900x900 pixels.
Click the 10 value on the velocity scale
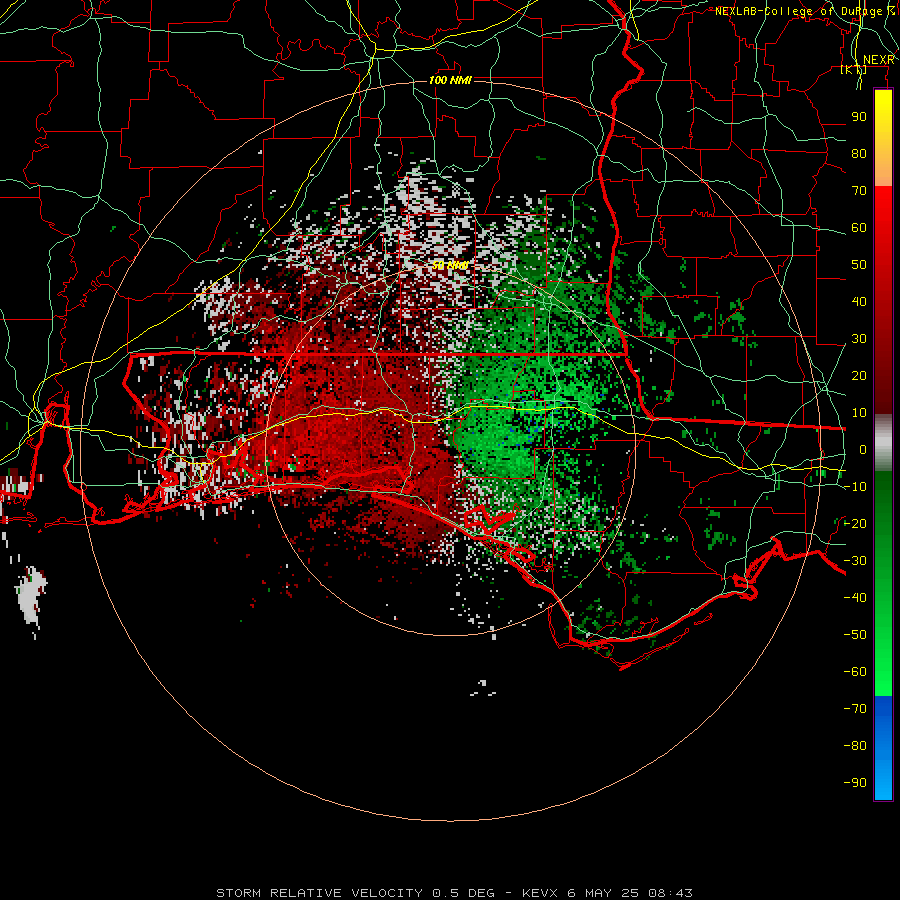tap(859, 413)
